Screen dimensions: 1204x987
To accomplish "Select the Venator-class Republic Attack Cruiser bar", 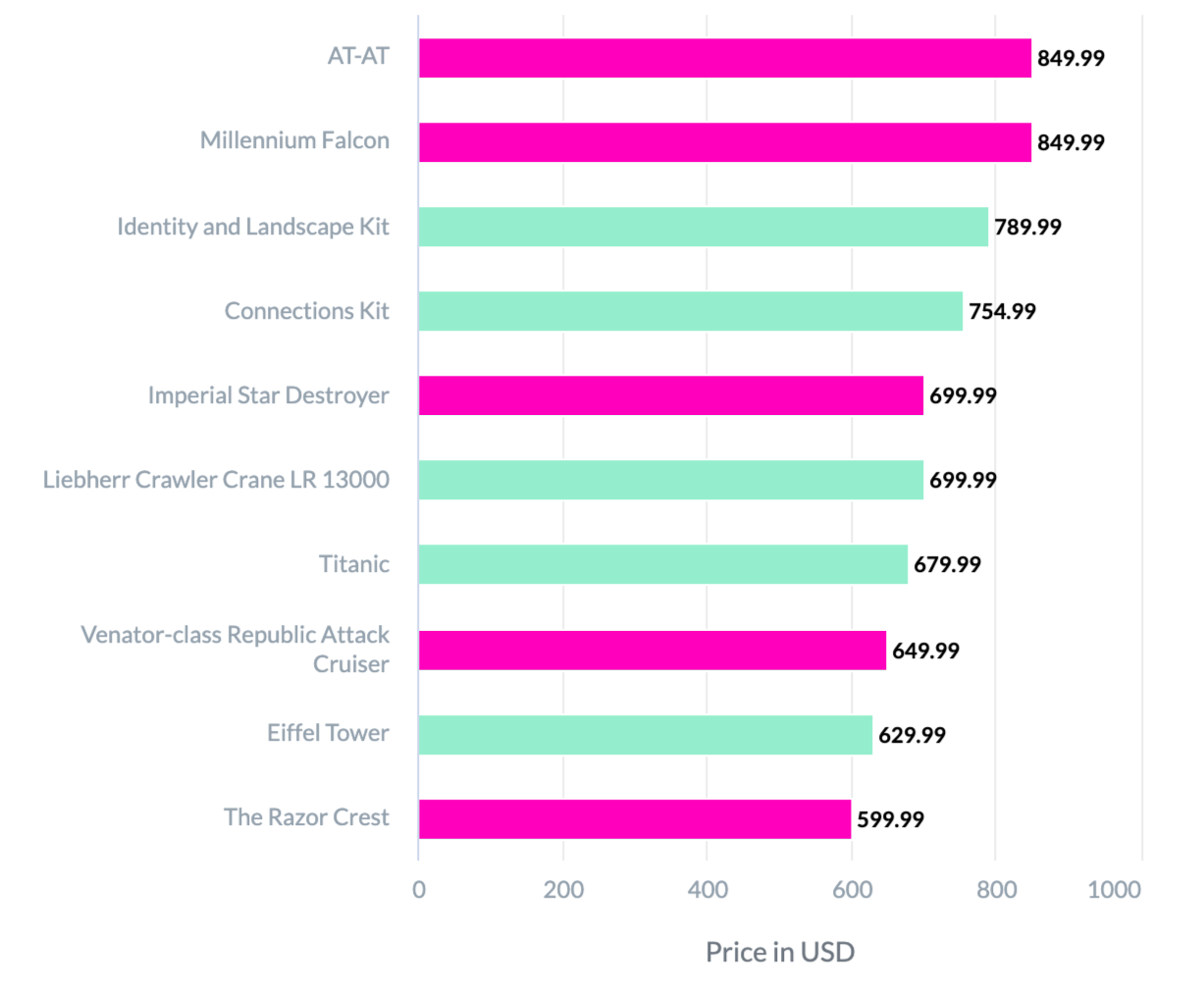I will tap(652, 650).
